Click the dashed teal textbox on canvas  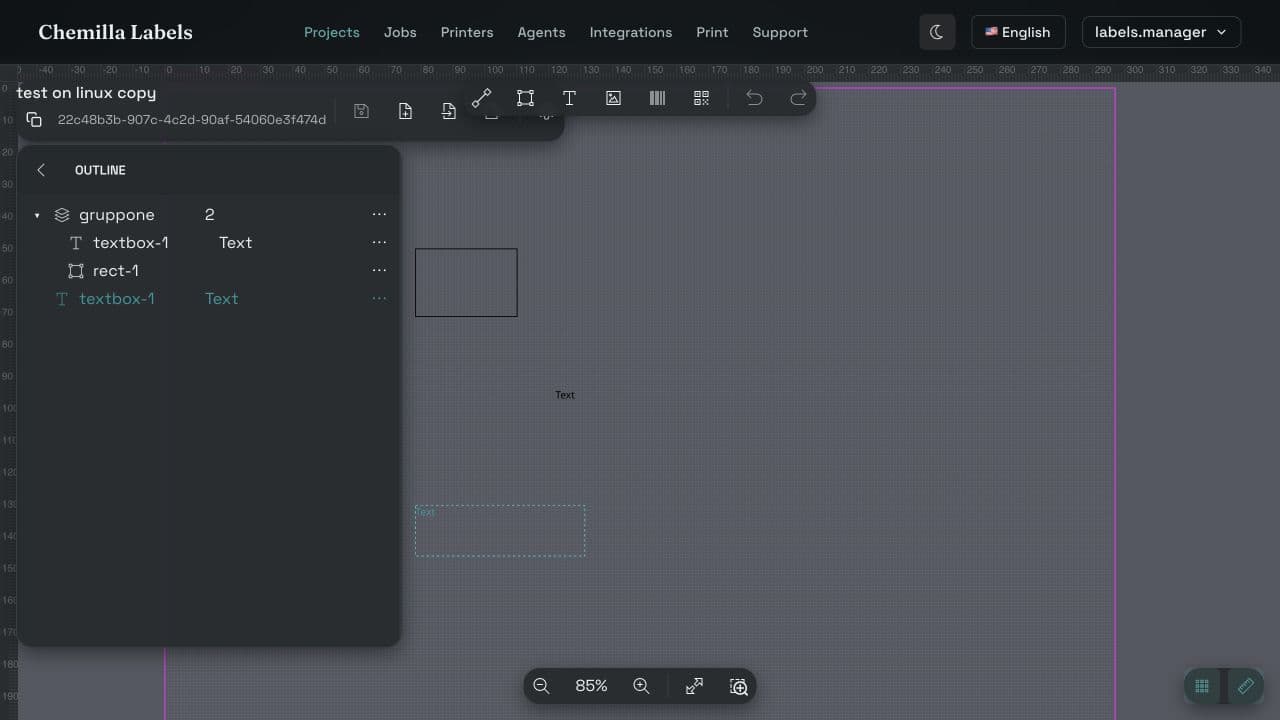point(500,531)
